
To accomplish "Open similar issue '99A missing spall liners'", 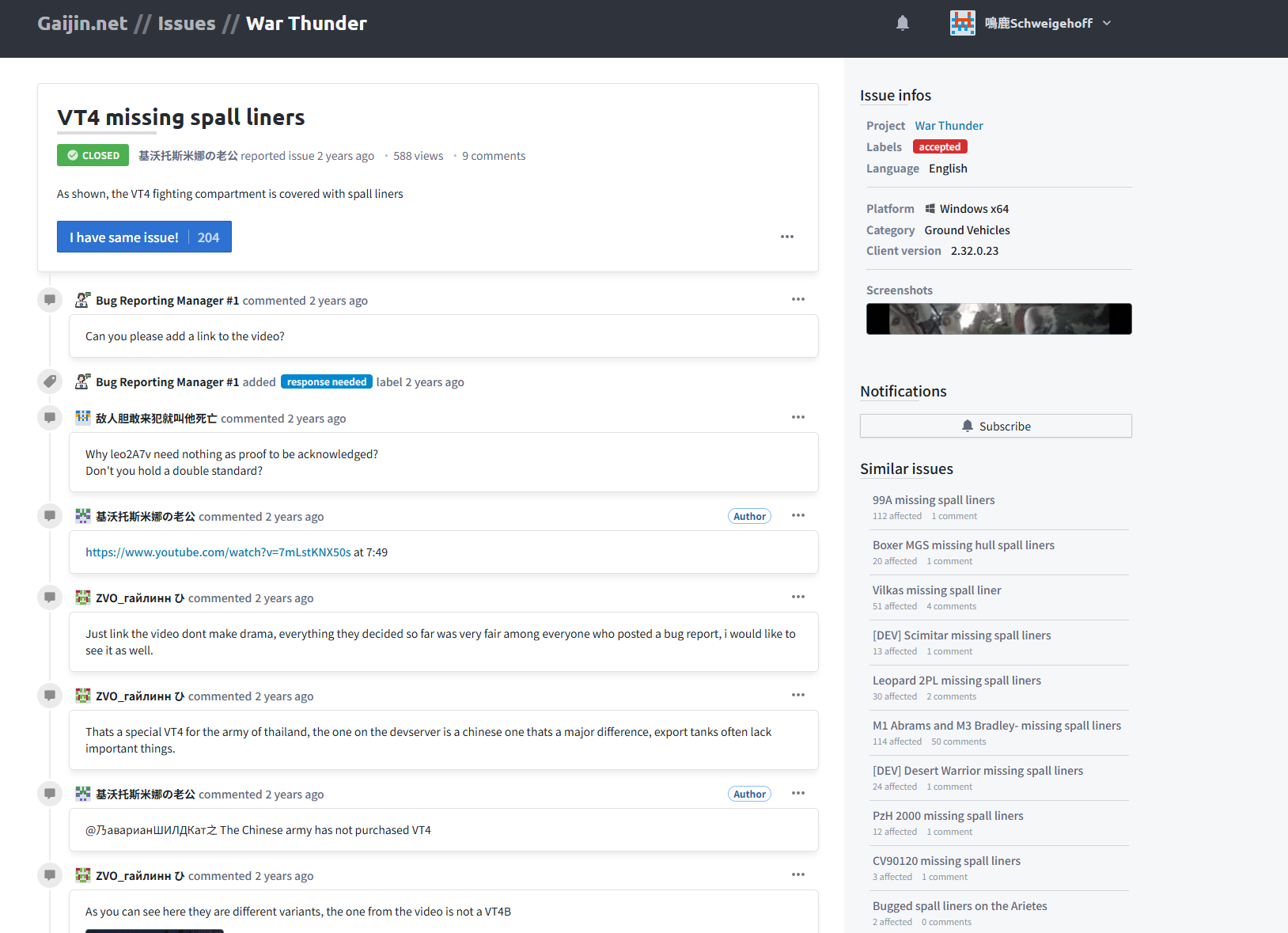I will 934,500.
